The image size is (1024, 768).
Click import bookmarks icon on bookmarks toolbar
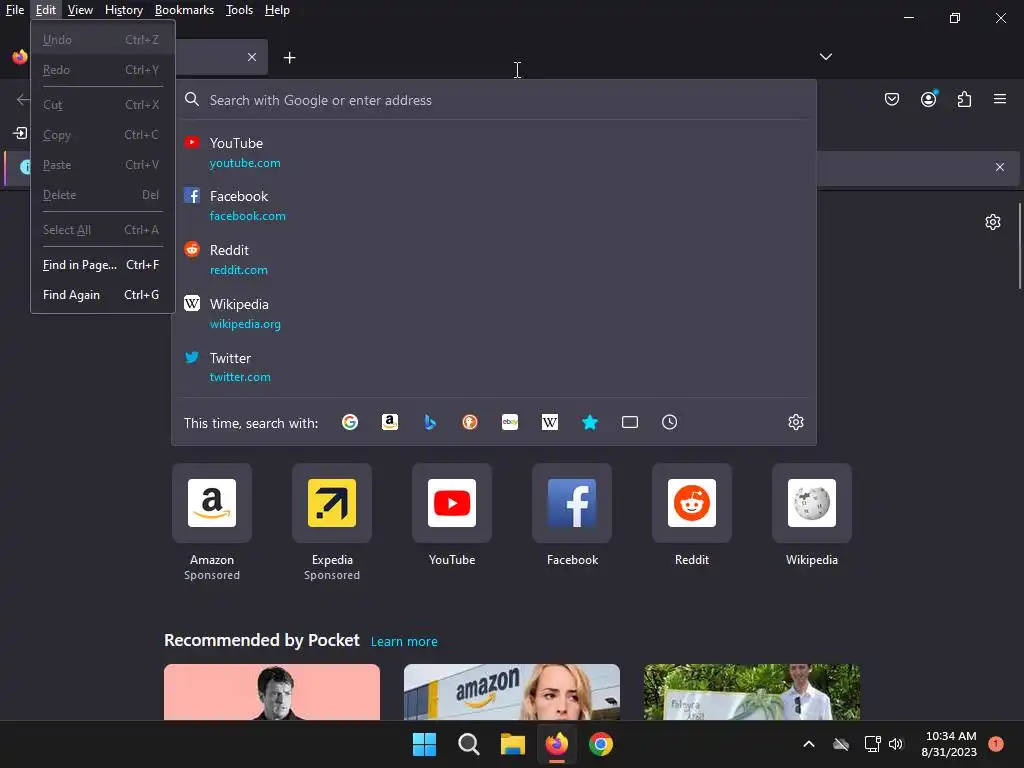(20, 133)
